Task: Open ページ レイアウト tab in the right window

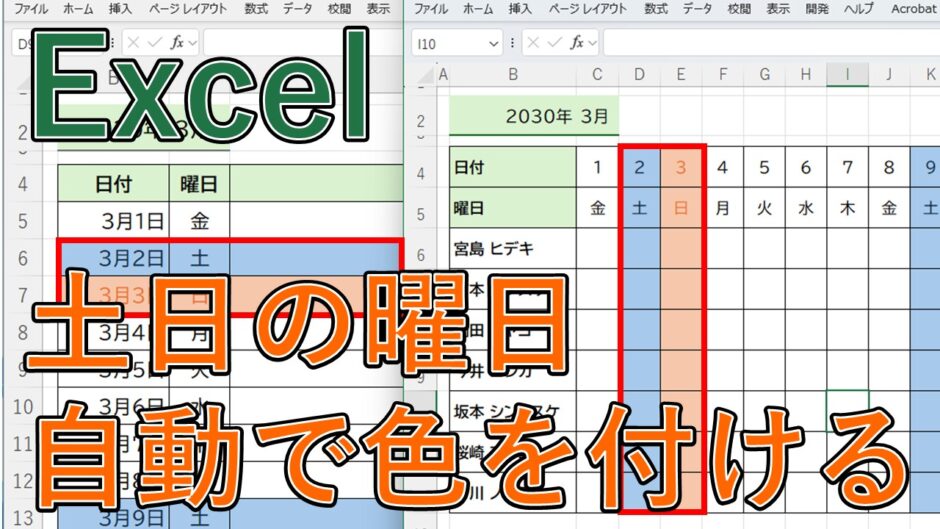Action: pos(588,9)
